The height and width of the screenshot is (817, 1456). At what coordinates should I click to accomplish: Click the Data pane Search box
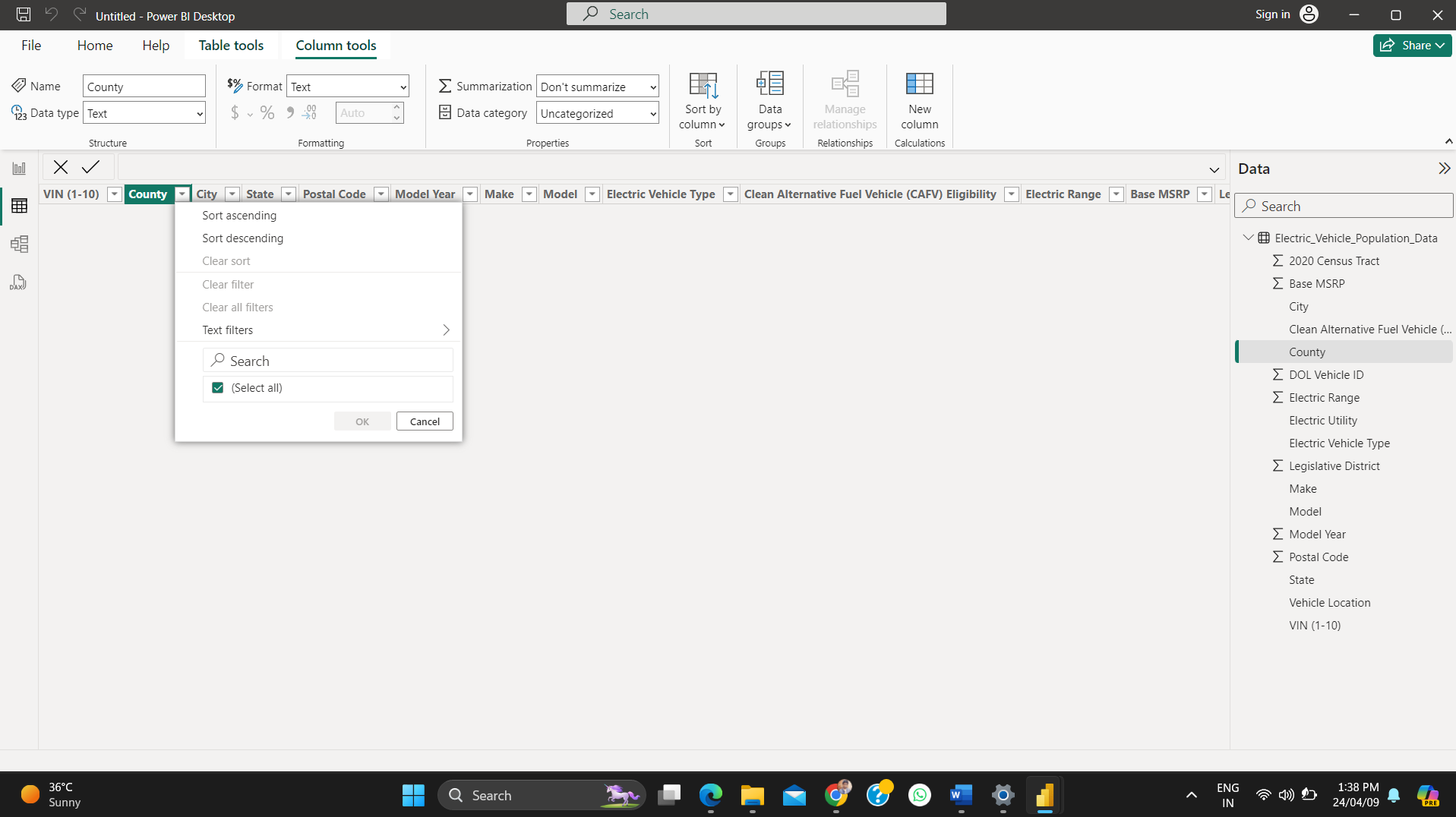coord(1344,206)
